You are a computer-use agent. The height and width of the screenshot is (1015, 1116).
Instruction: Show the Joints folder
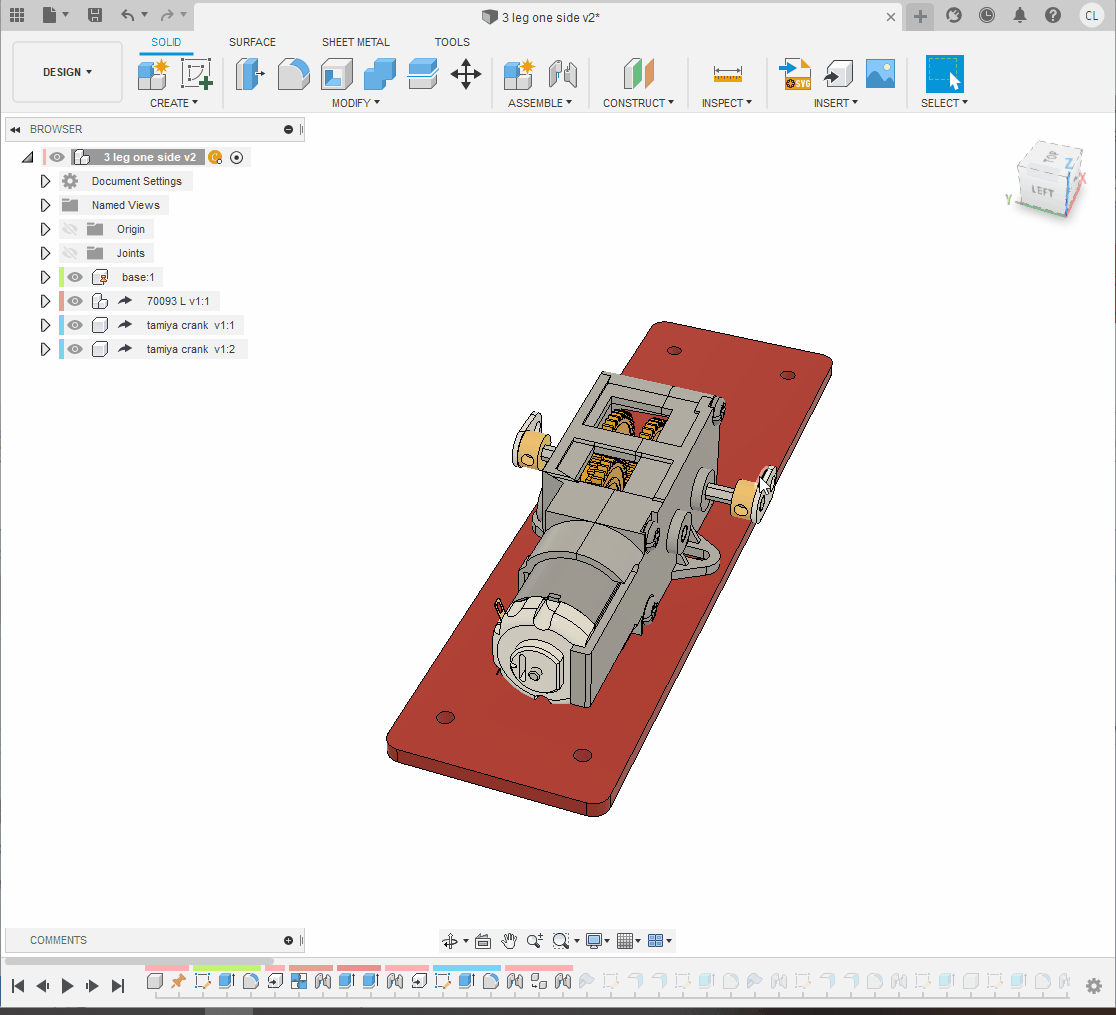pyautogui.click(x=70, y=253)
